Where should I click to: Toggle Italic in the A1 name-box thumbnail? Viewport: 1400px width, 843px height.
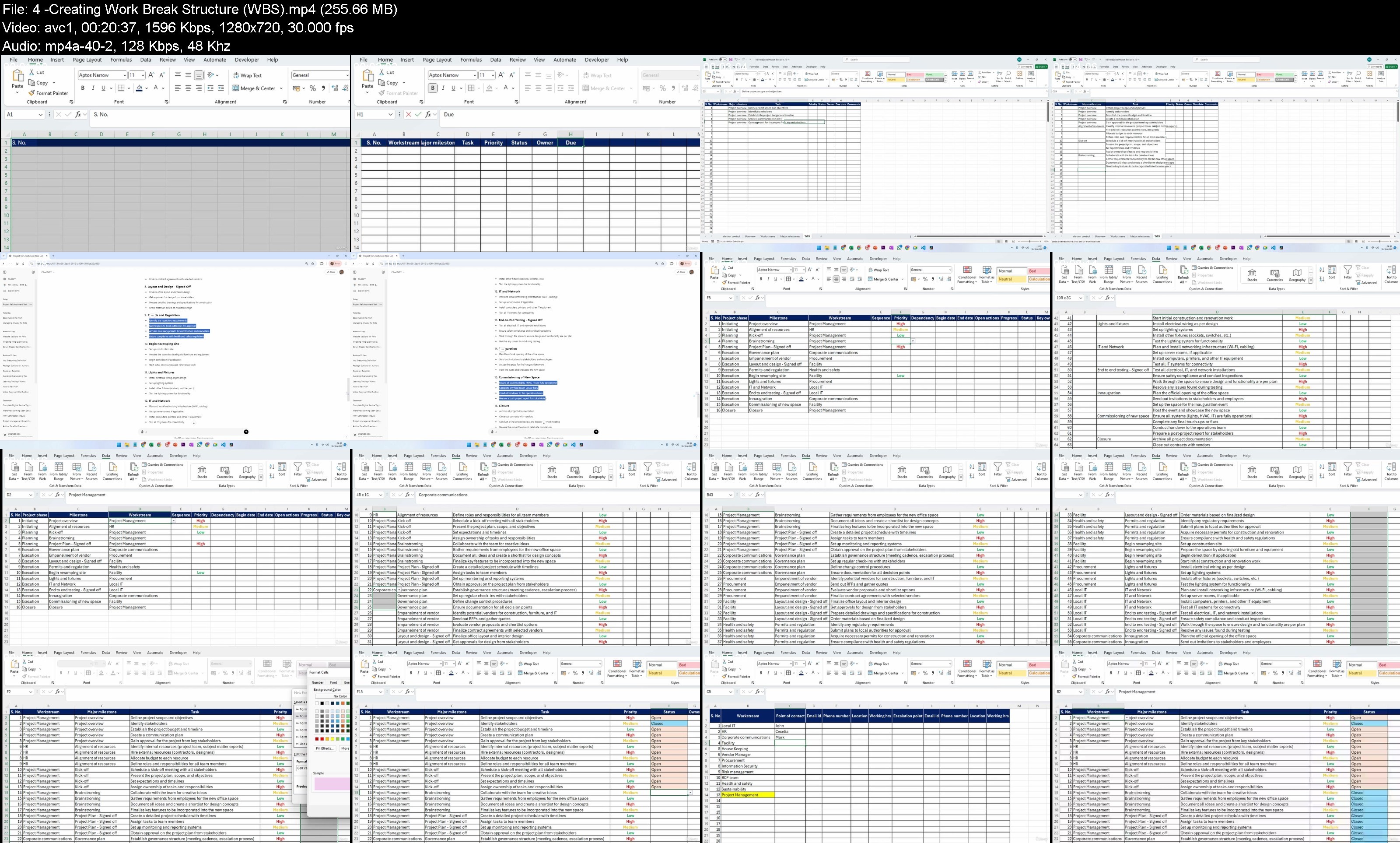[x=93, y=88]
